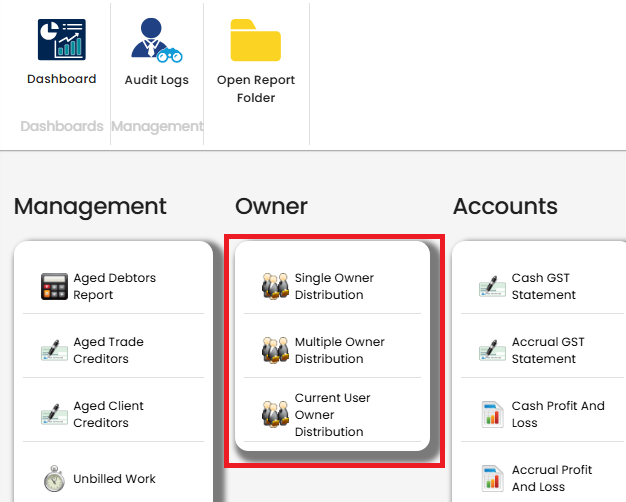Launch the Cash GST Statement report text

pyautogui.click(x=544, y=287)
